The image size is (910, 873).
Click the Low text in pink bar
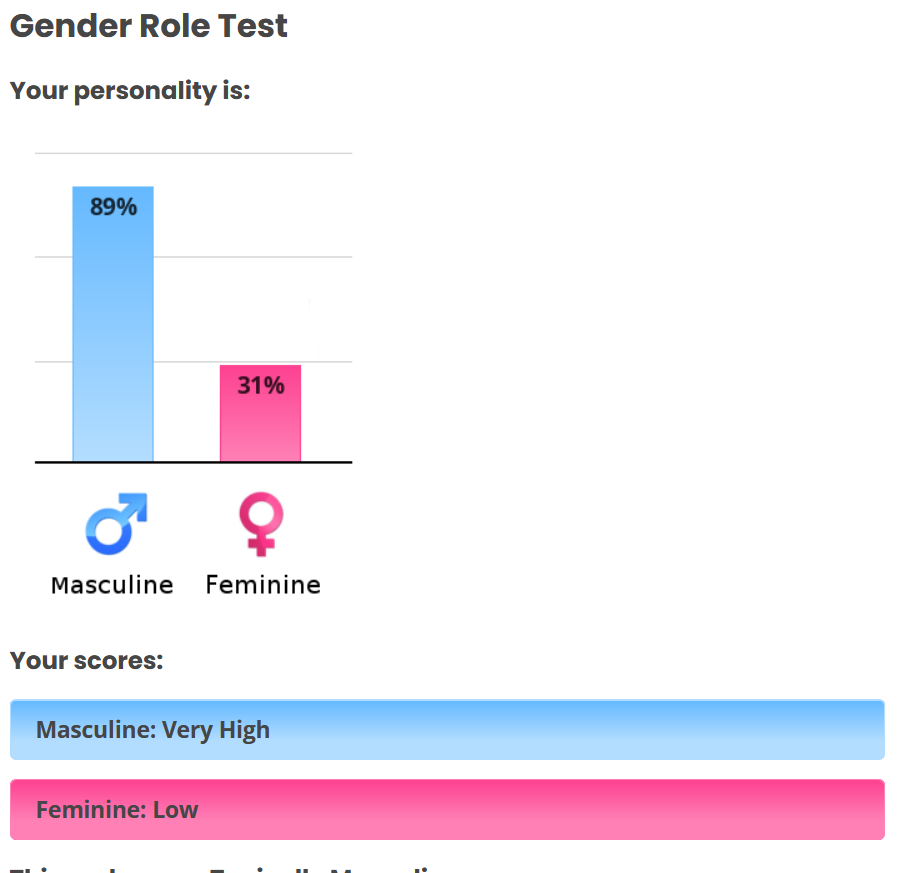point(175,810)
